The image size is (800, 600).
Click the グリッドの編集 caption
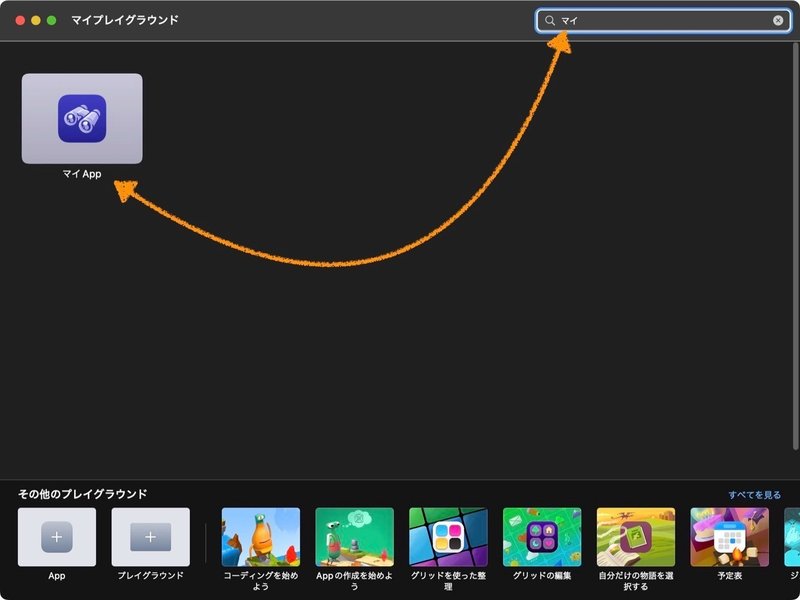pyautogui.click(x=542, y=576)
